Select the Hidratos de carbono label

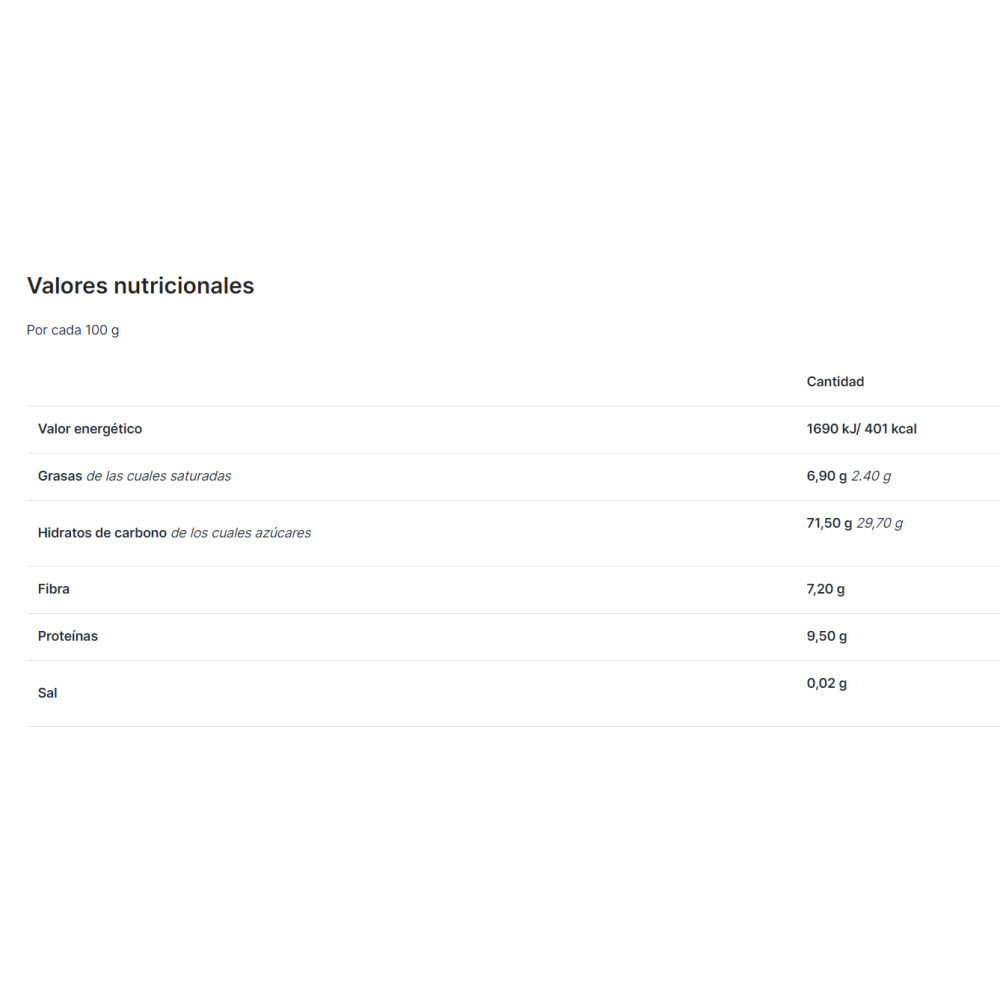coord(102,533)
